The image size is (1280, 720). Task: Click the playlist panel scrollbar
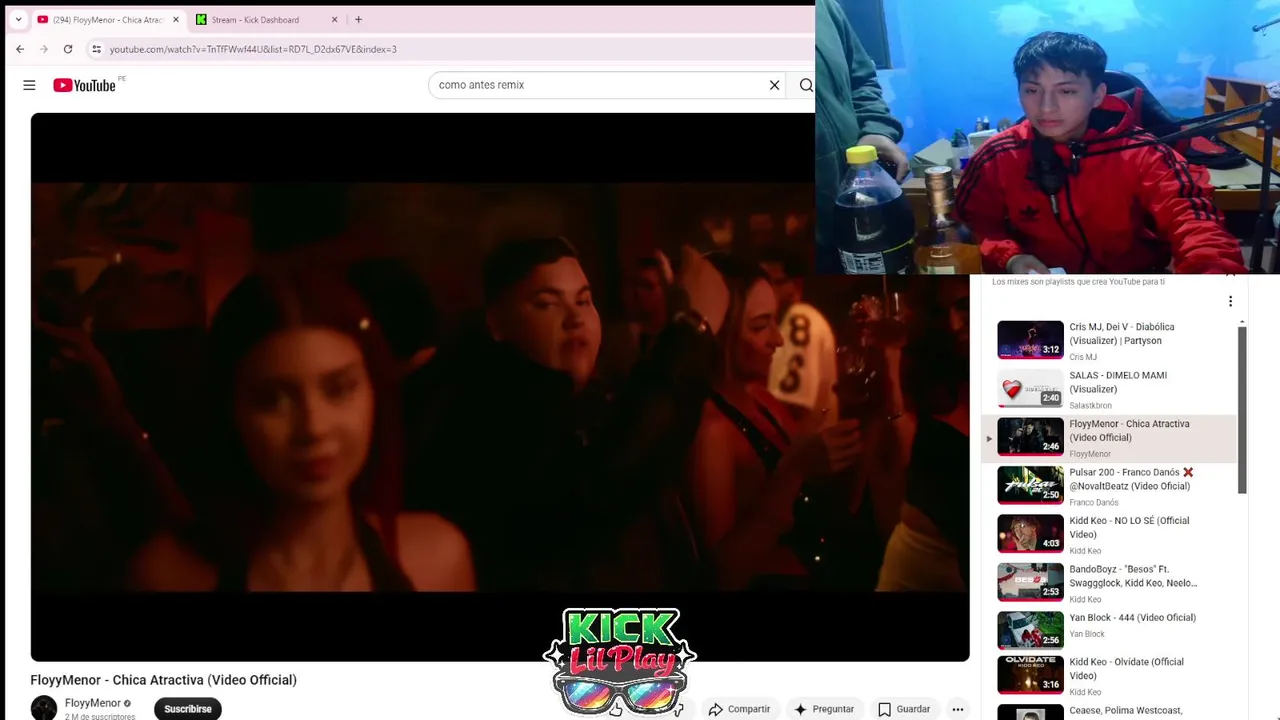click(1242, 409)
